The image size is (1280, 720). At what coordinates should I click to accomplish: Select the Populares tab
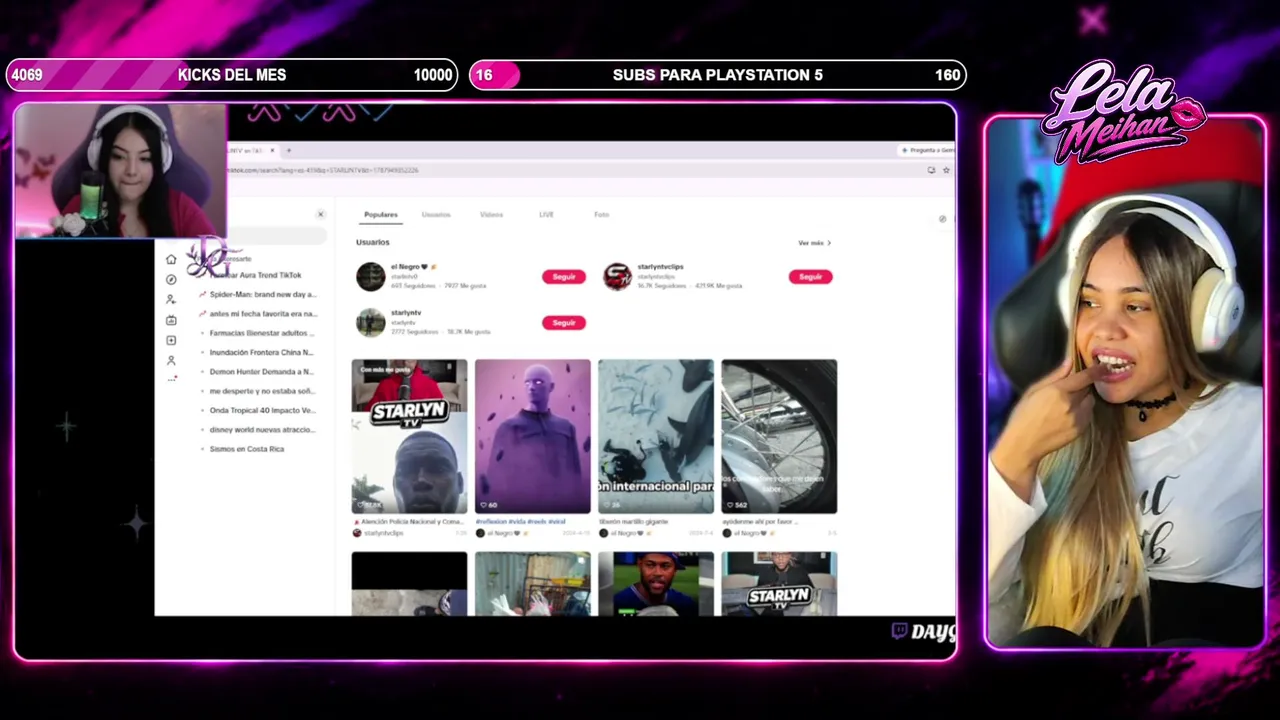coord(381,215)
